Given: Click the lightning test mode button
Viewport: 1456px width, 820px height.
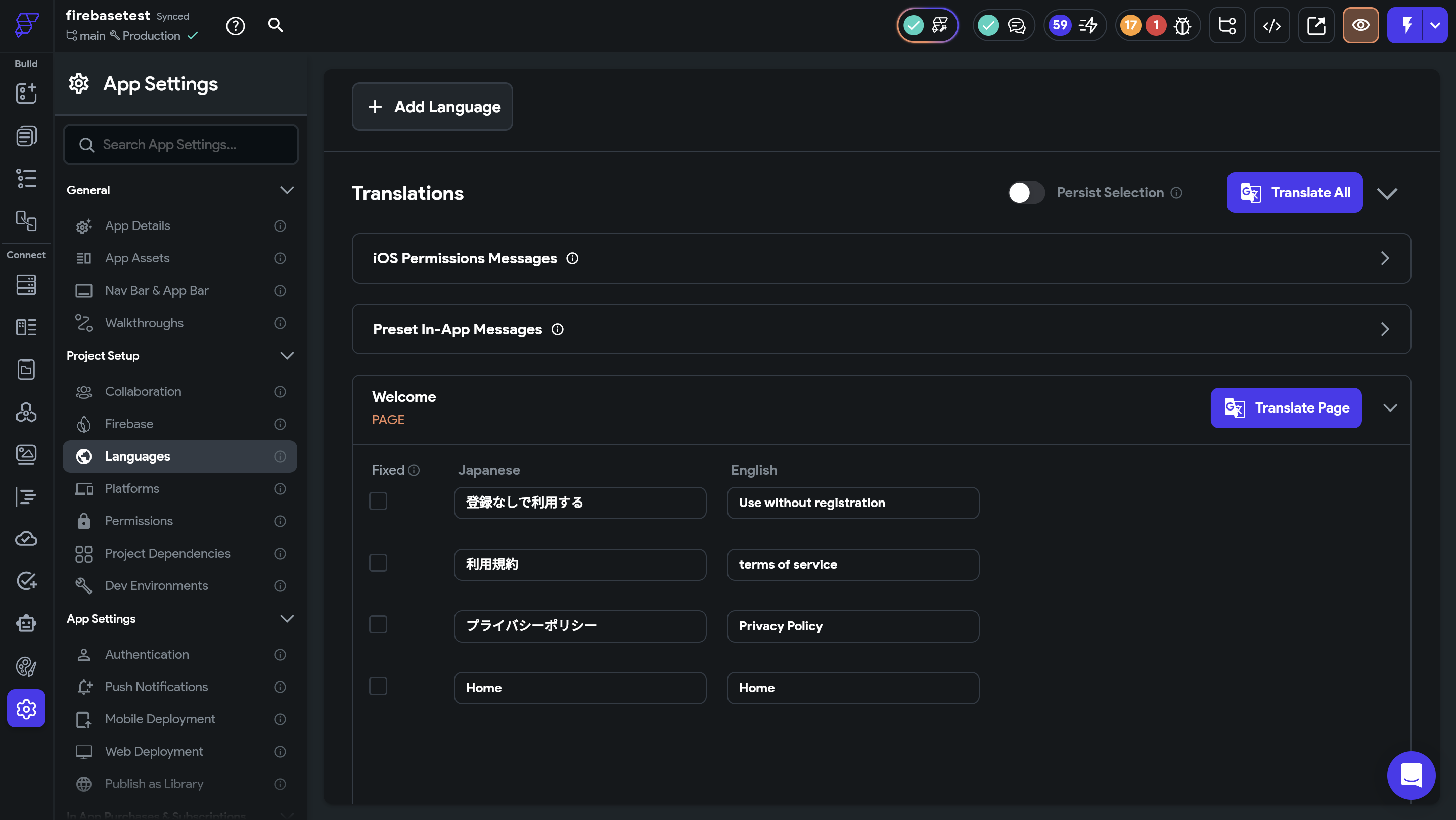Looking at the screenshot, I should pyautogui.click(x=1406, y=25).
